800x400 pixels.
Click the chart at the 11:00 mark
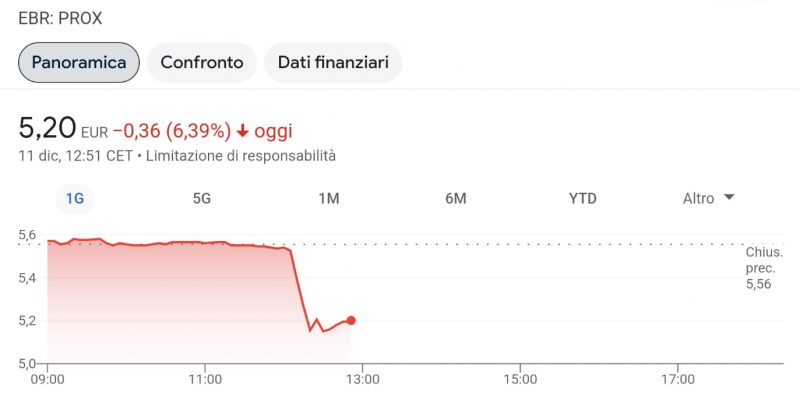pos(205,380)
